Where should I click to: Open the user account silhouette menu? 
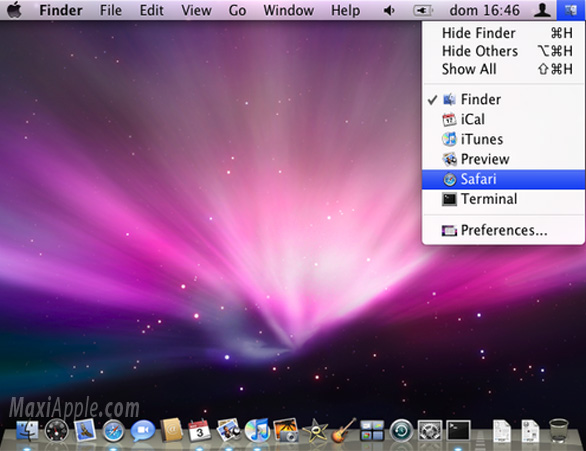(542, 10)
